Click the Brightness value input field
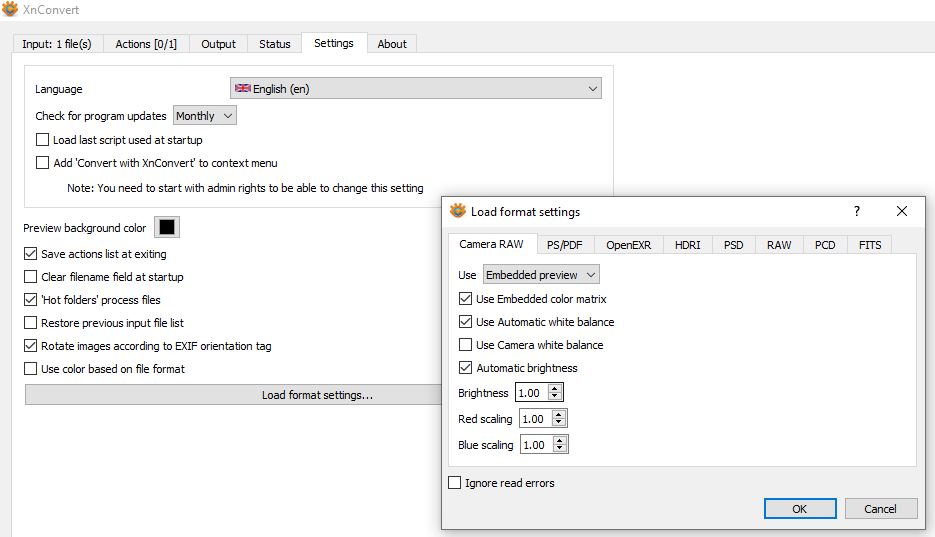 pyautogui.click(x=530, y=394)
